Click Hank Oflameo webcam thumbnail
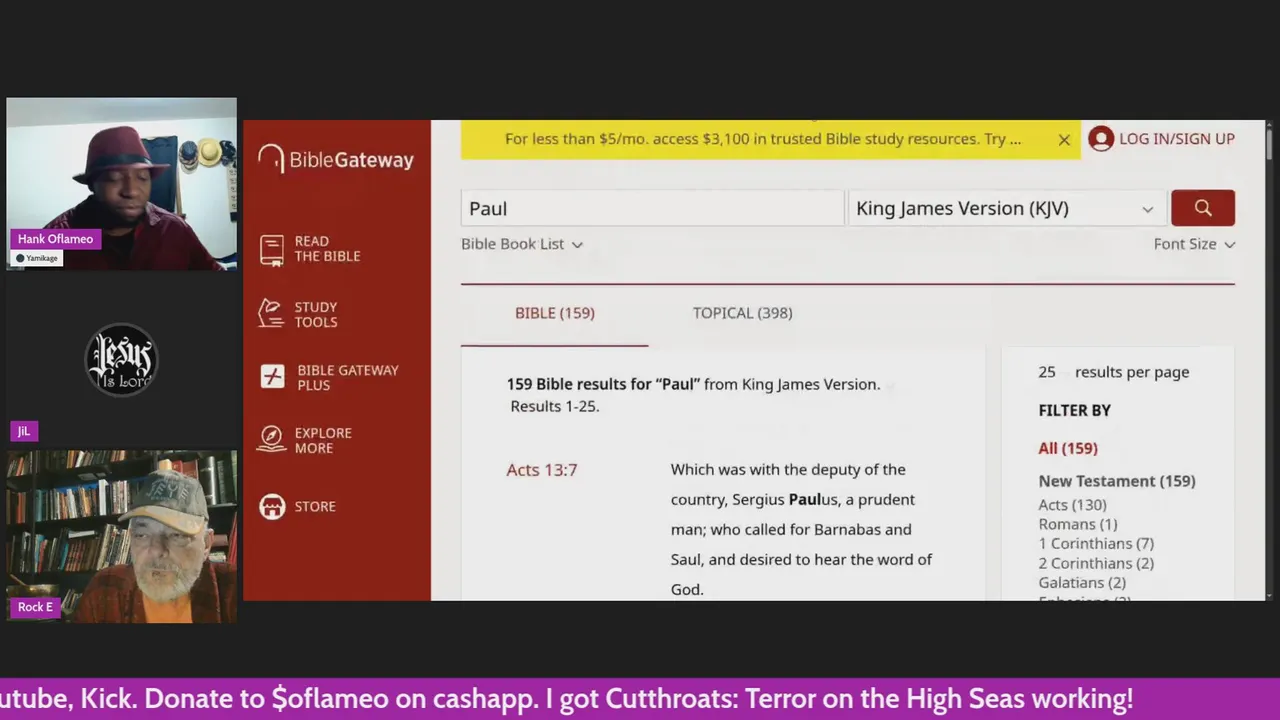This screenshot has width=1280, height=720. tap(122, 184)
